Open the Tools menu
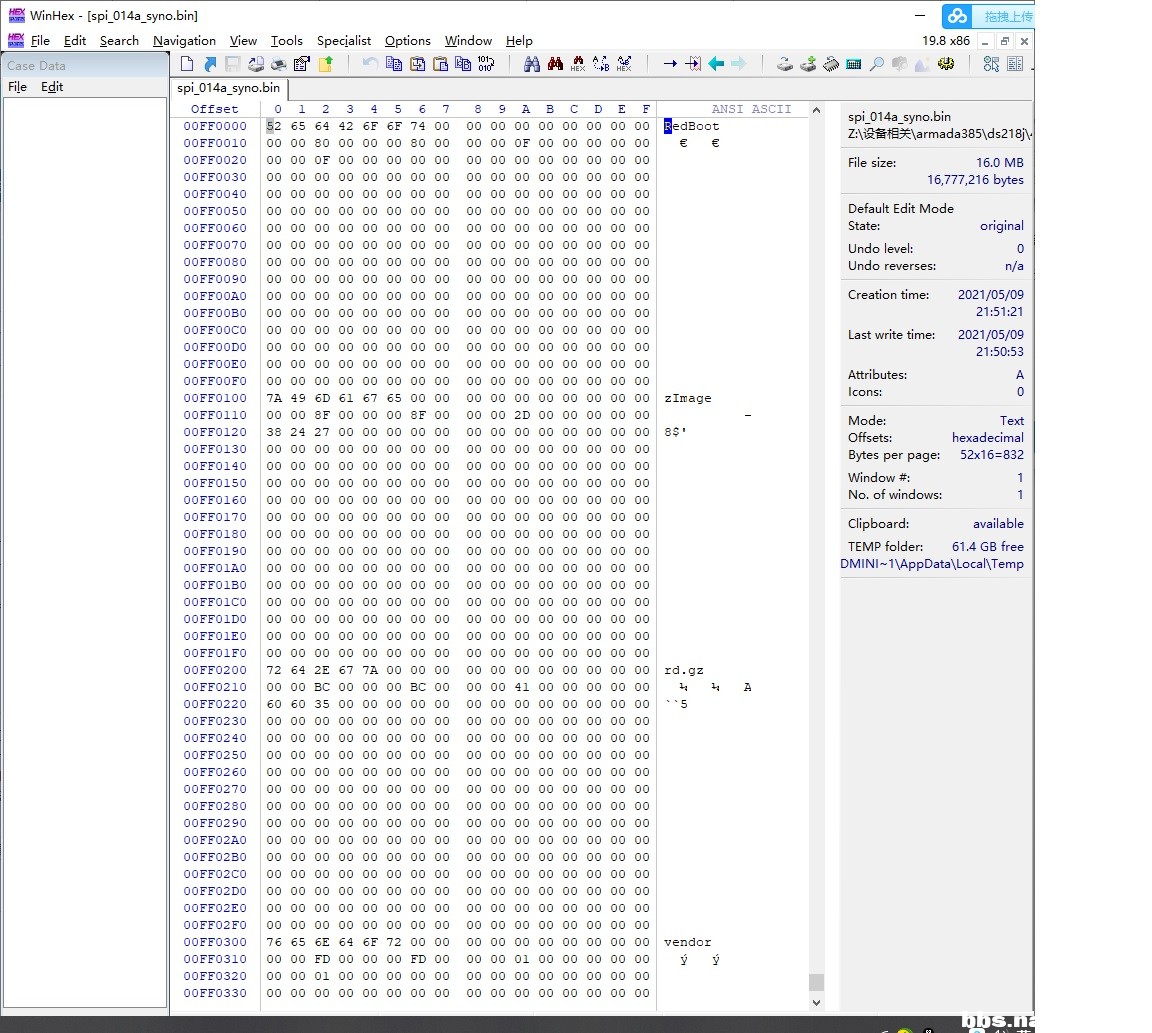1152x1033 pixels. click(287, 40)
